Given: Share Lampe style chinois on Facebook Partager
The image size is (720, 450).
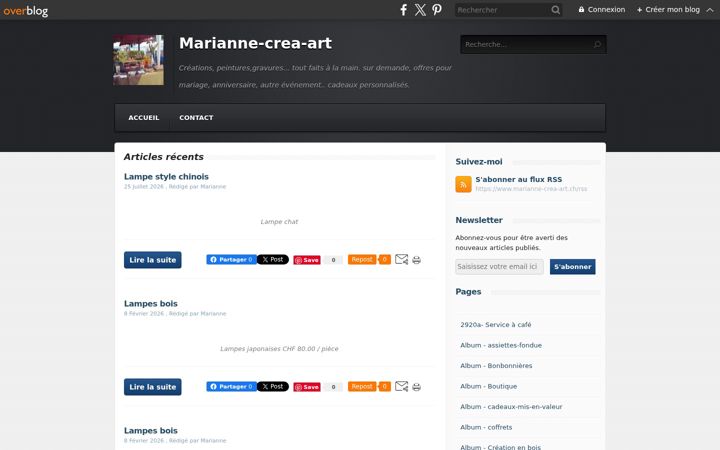Looking at the screenshot, I should pyautogui.click(x=231, y=259).
